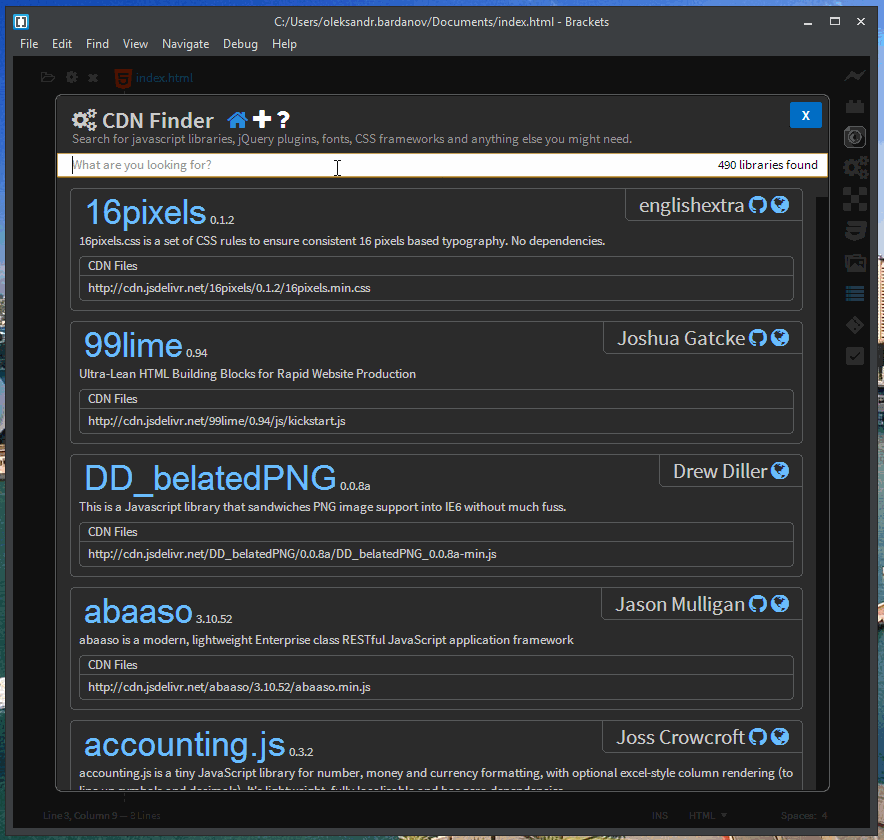Open the abaaso library title
Image resolution: width=884 pixels, height=840 pixels.
click(138, 612)
